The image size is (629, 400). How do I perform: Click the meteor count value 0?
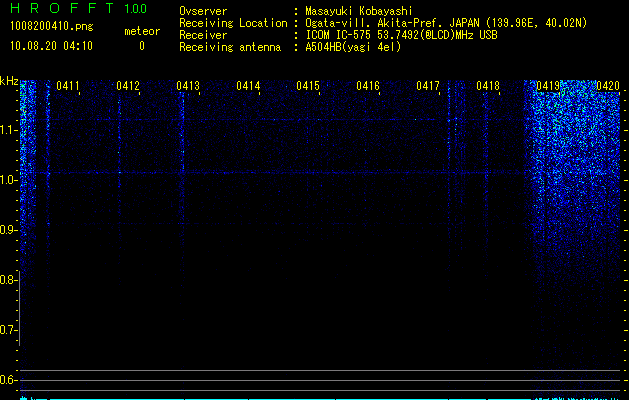(142, 46)
